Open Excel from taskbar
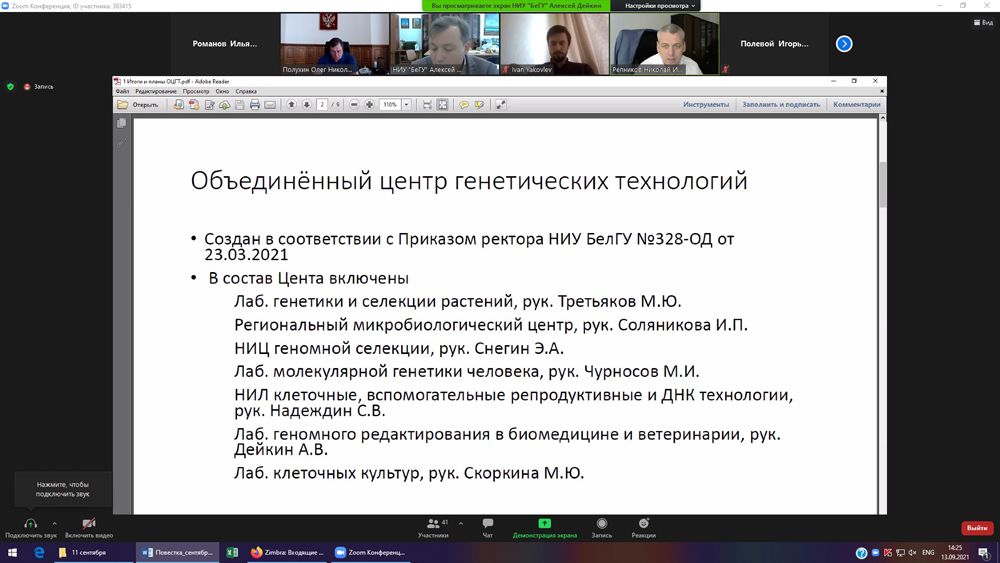The height and width of the screenshot is (563, 1000). click(x=232, y=553)
